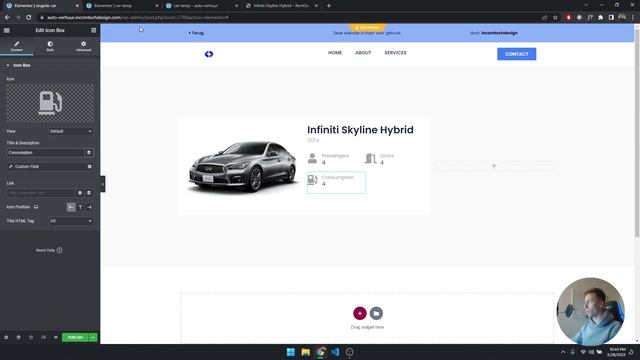Open dynamic tags for the Link field

(89, 193)
